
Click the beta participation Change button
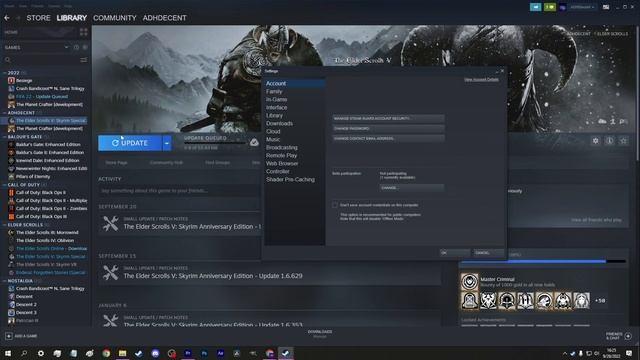click(411, 188)
